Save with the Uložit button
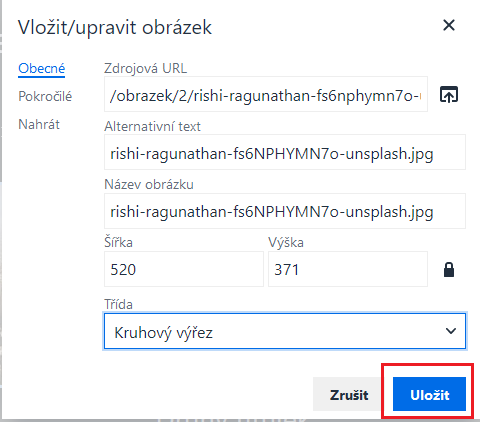The height and width of the screenshot is (422, 480). 429,394
